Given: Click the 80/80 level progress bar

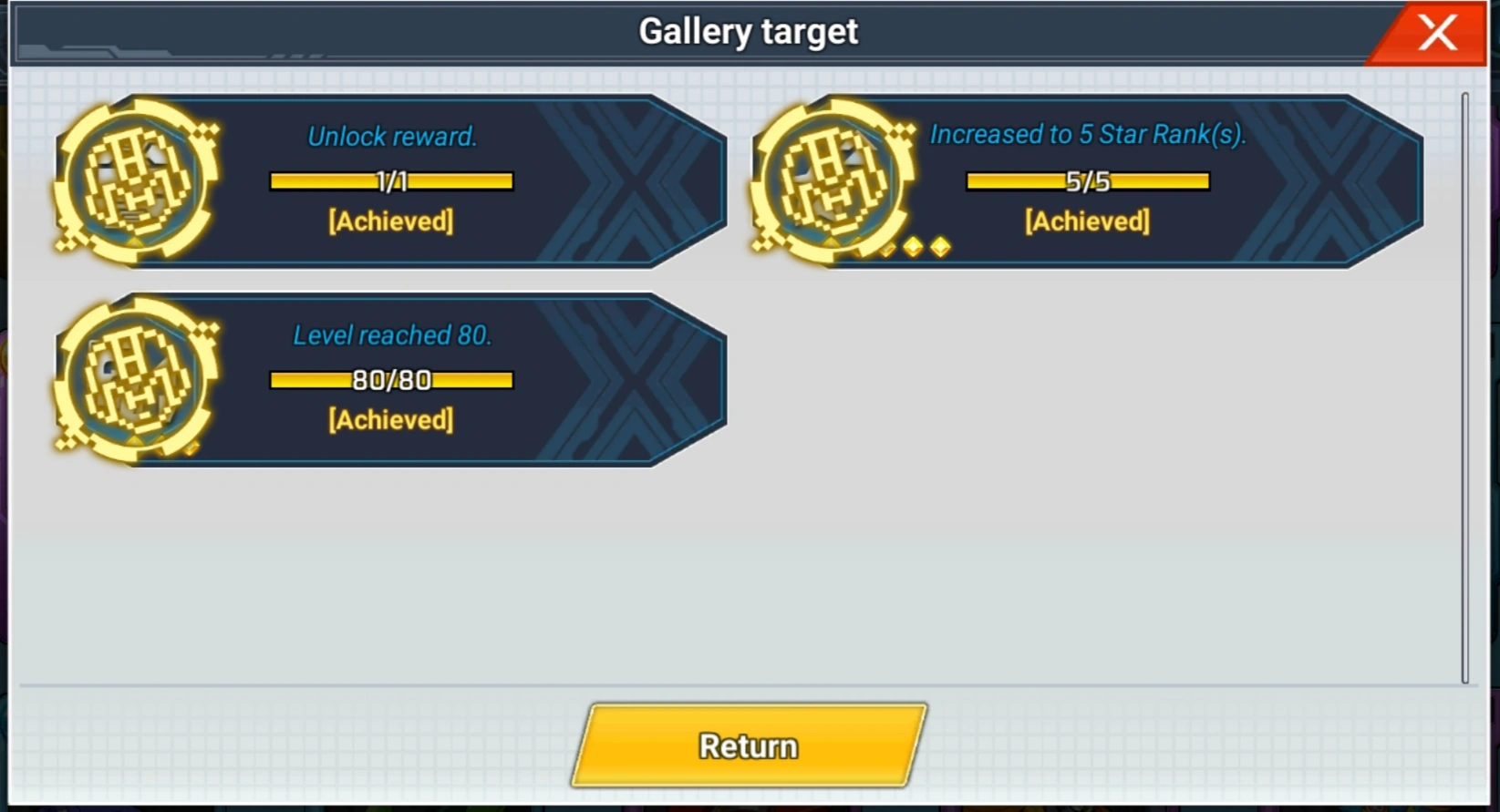Looking at the screenshot, I should pyautogui.click(x=392, y=379).
